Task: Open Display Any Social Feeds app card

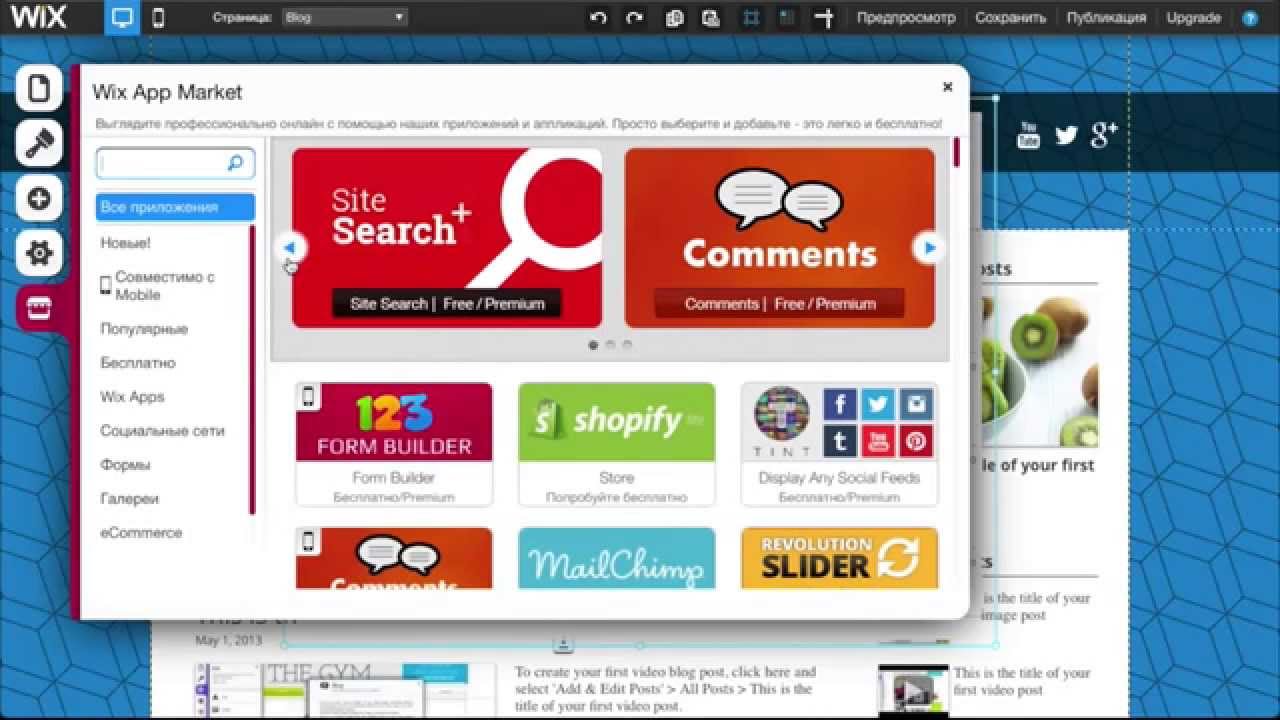Action: point(840,444)
